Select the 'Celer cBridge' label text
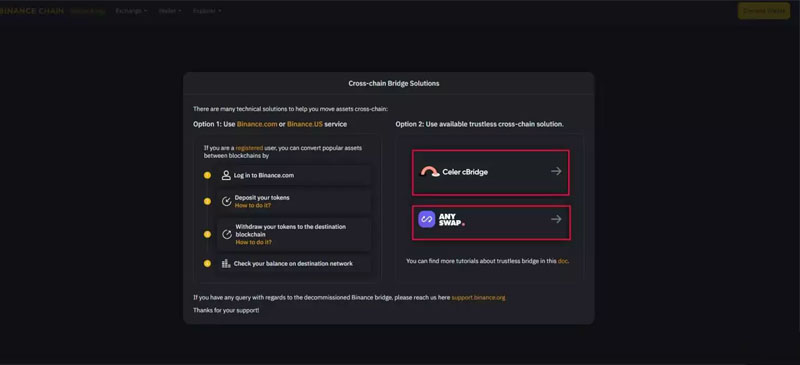800x365 pixels. pos(465,172)
